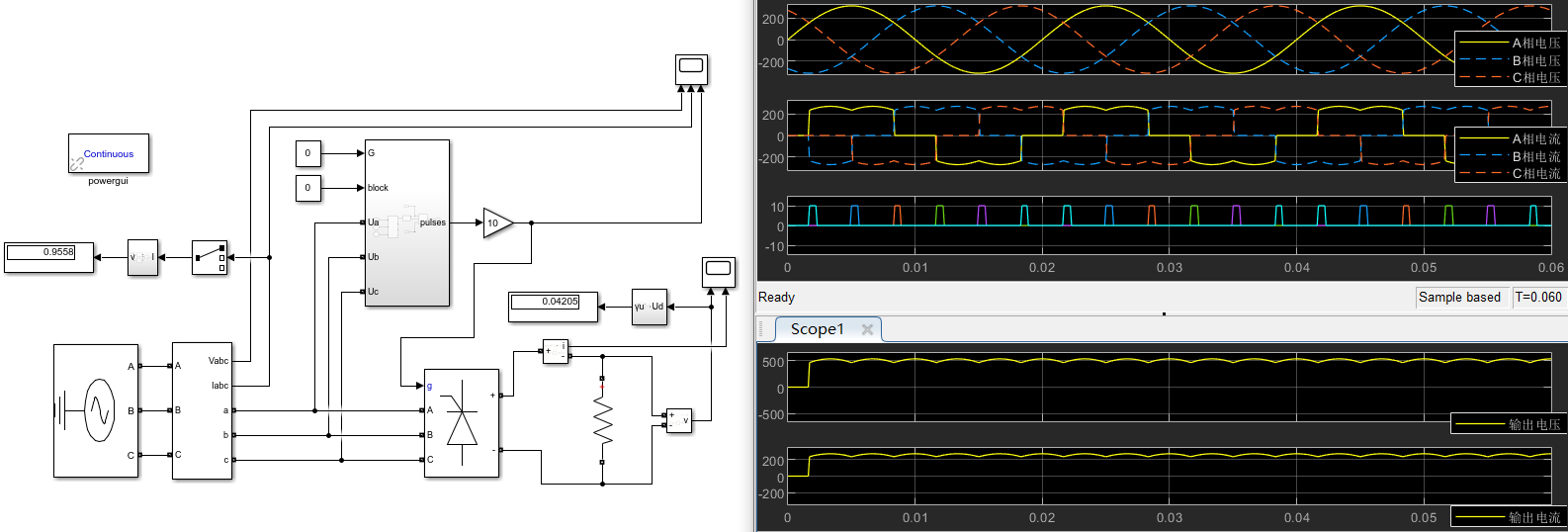Close the Scope1 tab
1568x532 pixels.
click(867, 329)
